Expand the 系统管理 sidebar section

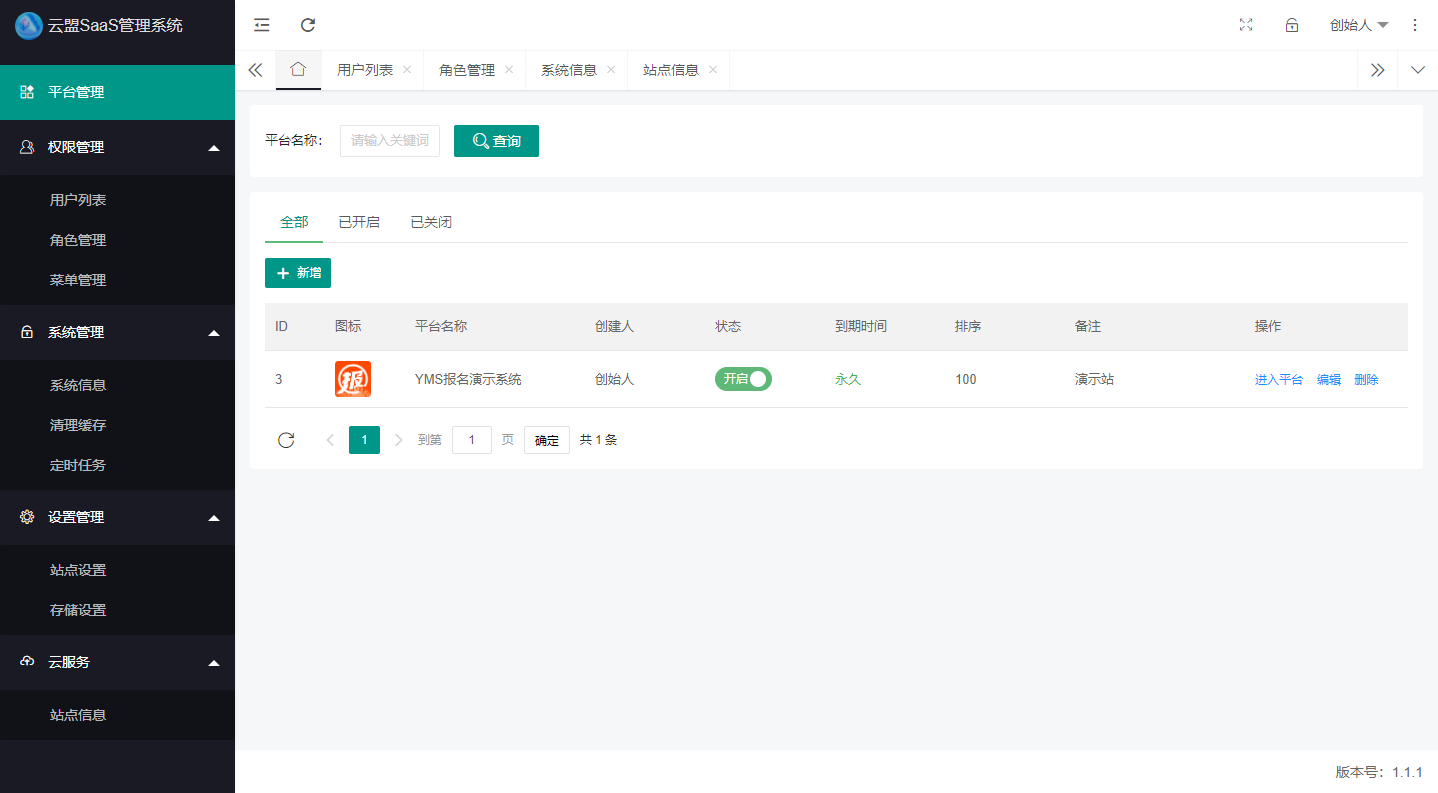point(78,332)
